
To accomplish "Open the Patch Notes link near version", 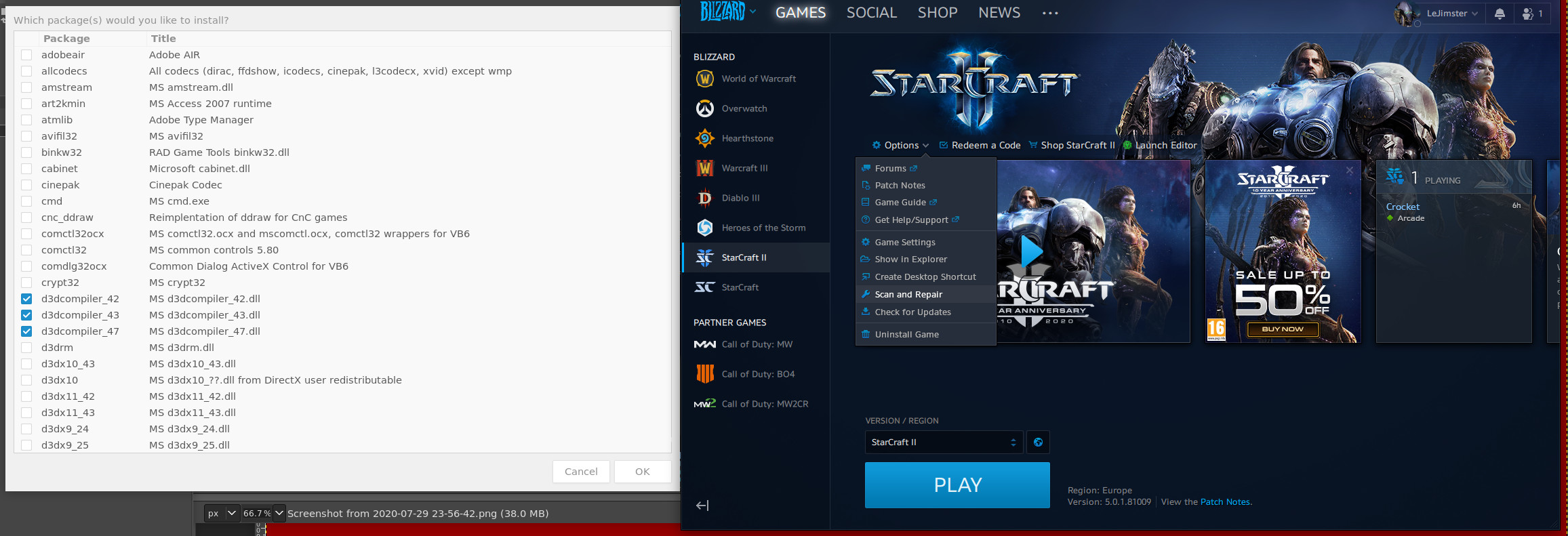I will [1226, 502].
